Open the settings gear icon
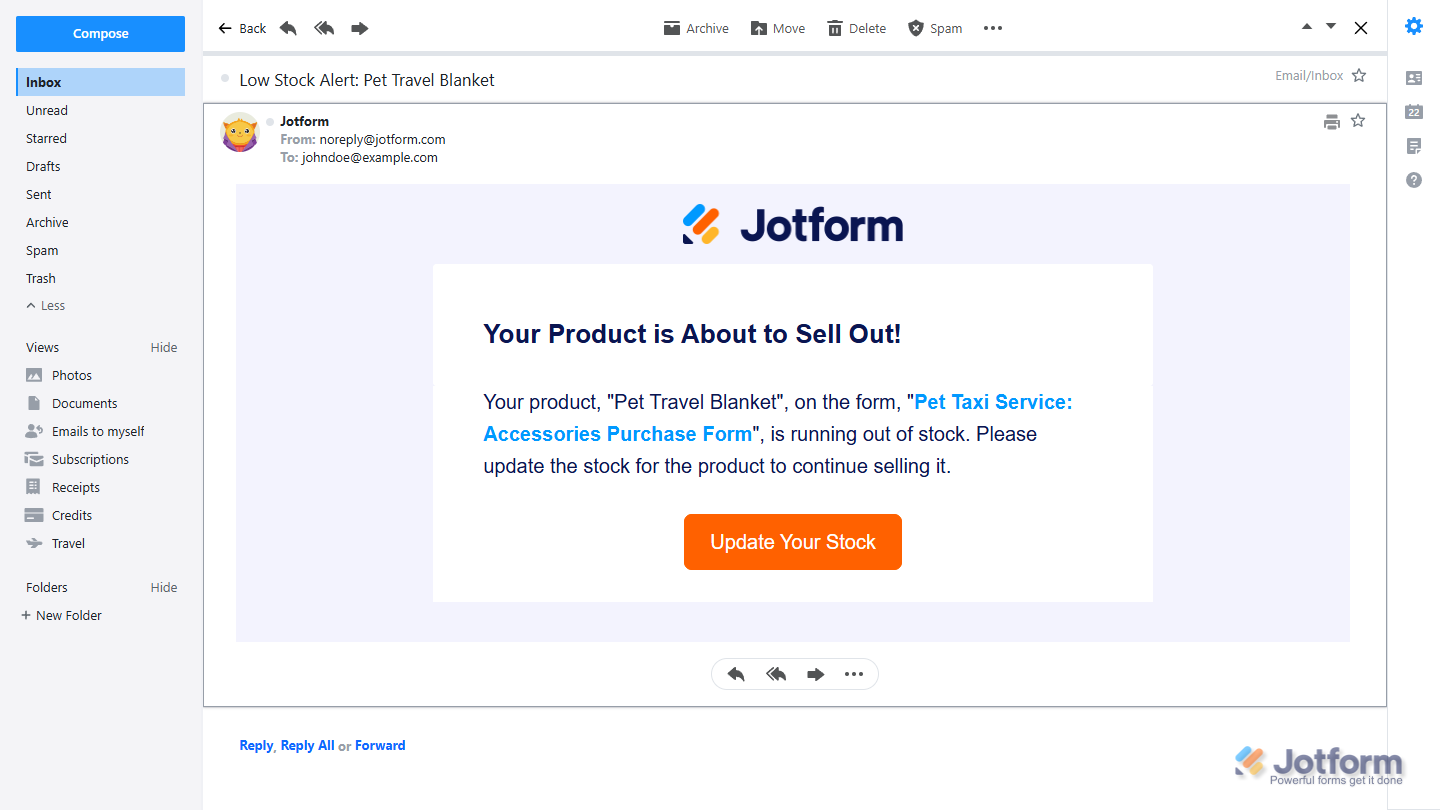This screenshot has height=810, width=1440. (1414, 27)
